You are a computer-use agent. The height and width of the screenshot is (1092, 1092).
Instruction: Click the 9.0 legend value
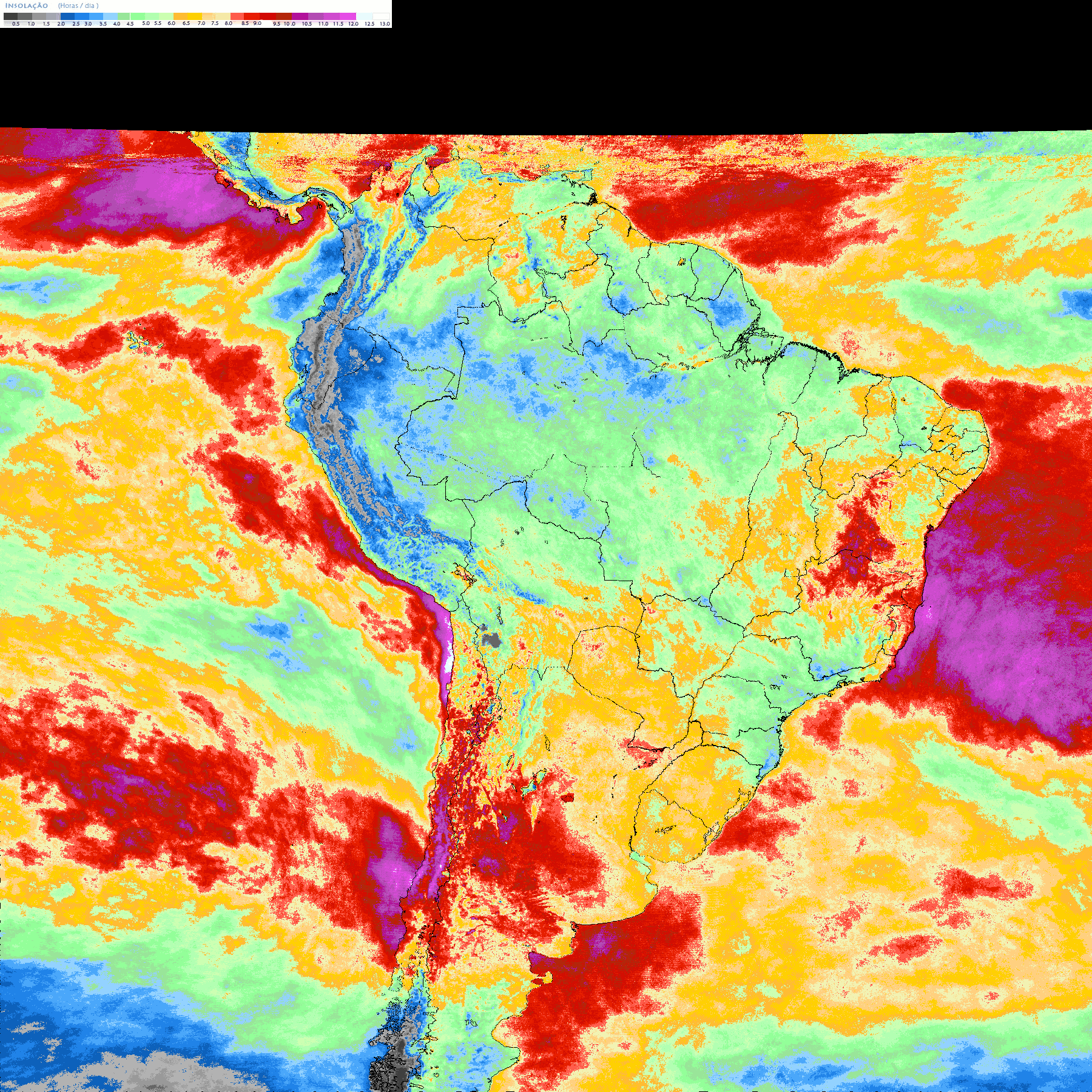(x=257, y=23)
